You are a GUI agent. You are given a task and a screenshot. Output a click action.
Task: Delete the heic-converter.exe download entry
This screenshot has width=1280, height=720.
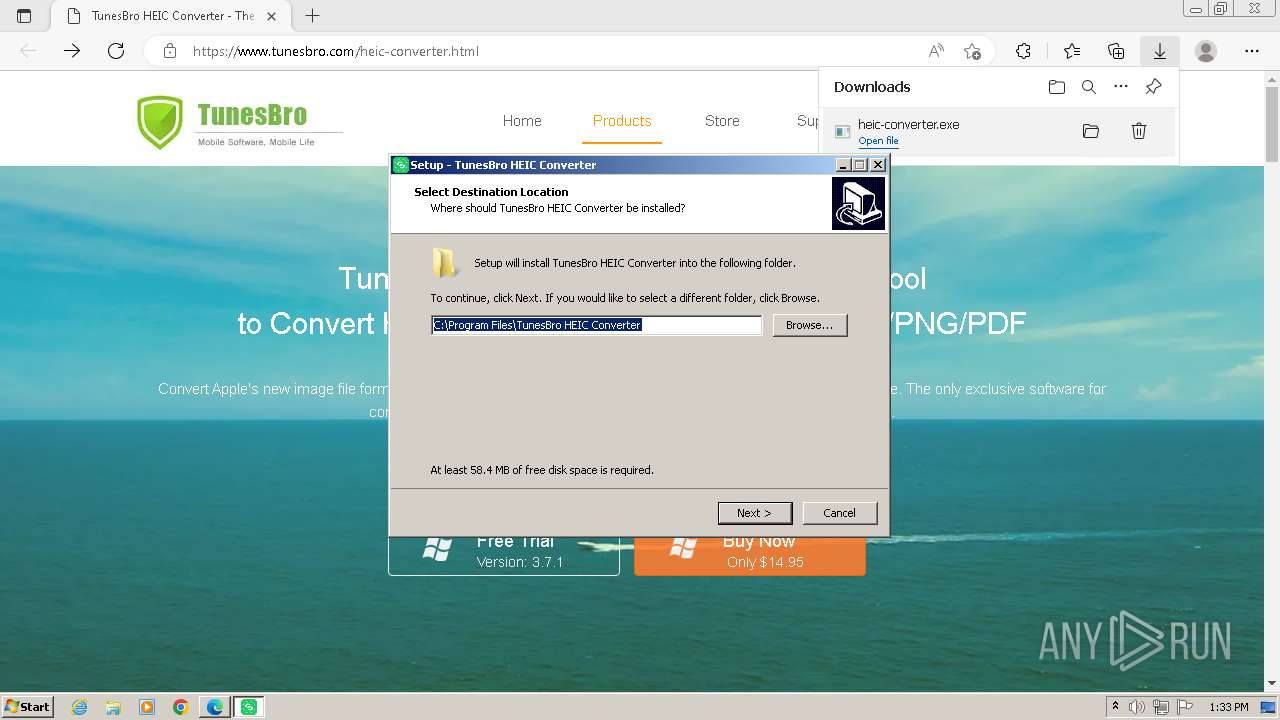coord(1139,131)
